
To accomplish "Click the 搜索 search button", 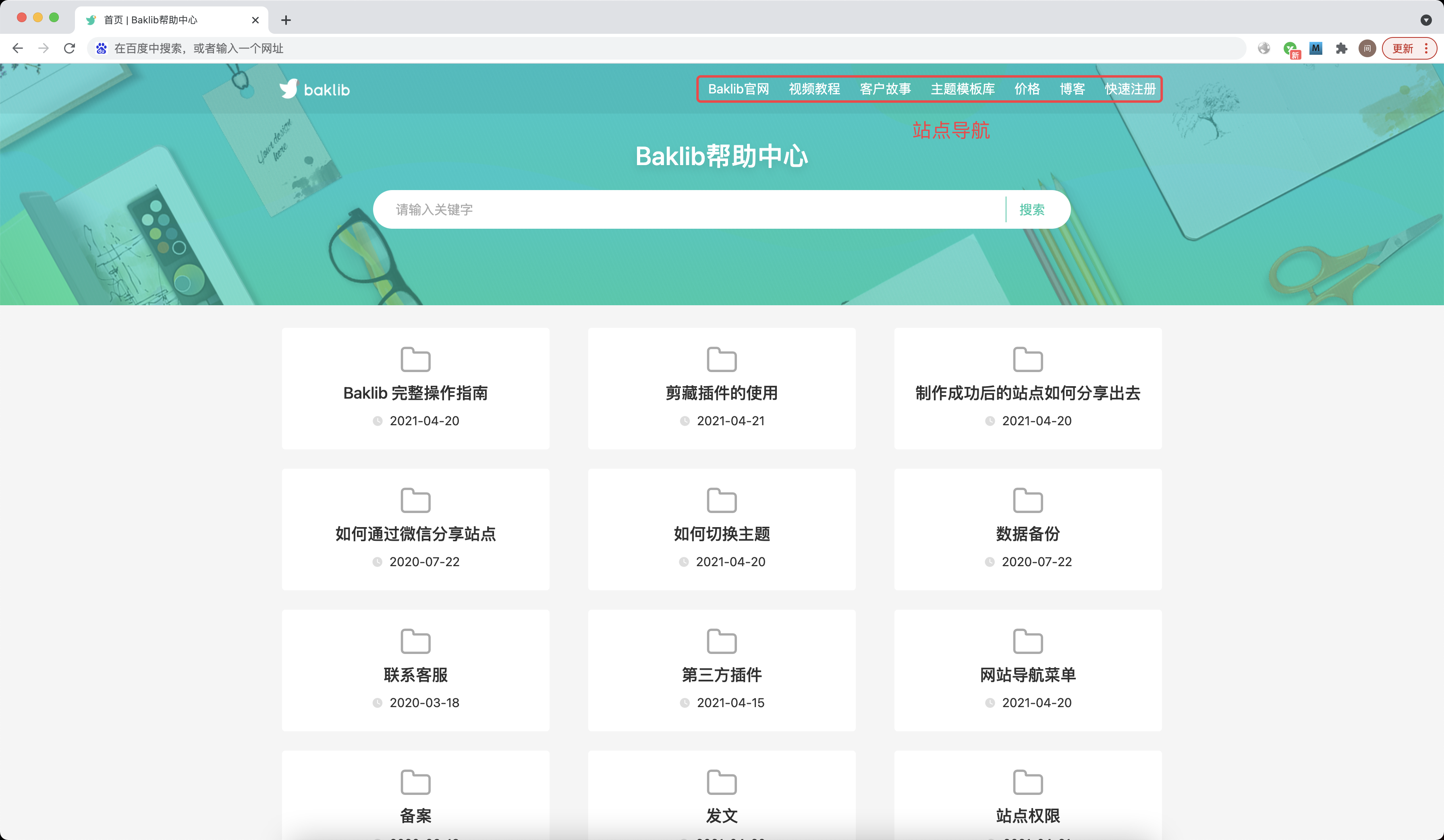I will click(x=1032, y=209).
